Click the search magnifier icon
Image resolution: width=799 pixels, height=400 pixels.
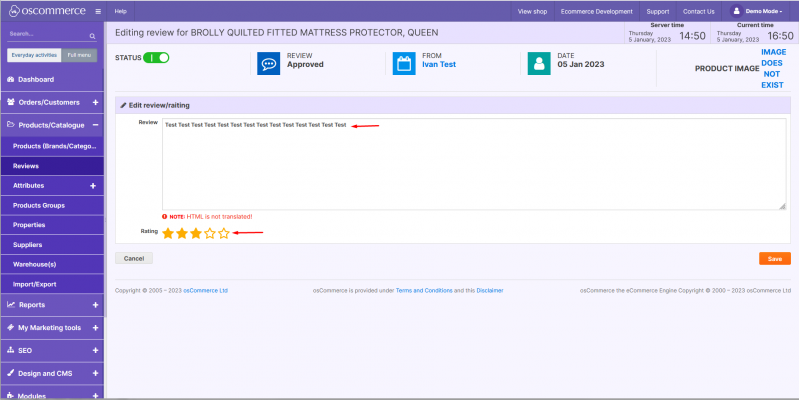[x=93, y=34]
